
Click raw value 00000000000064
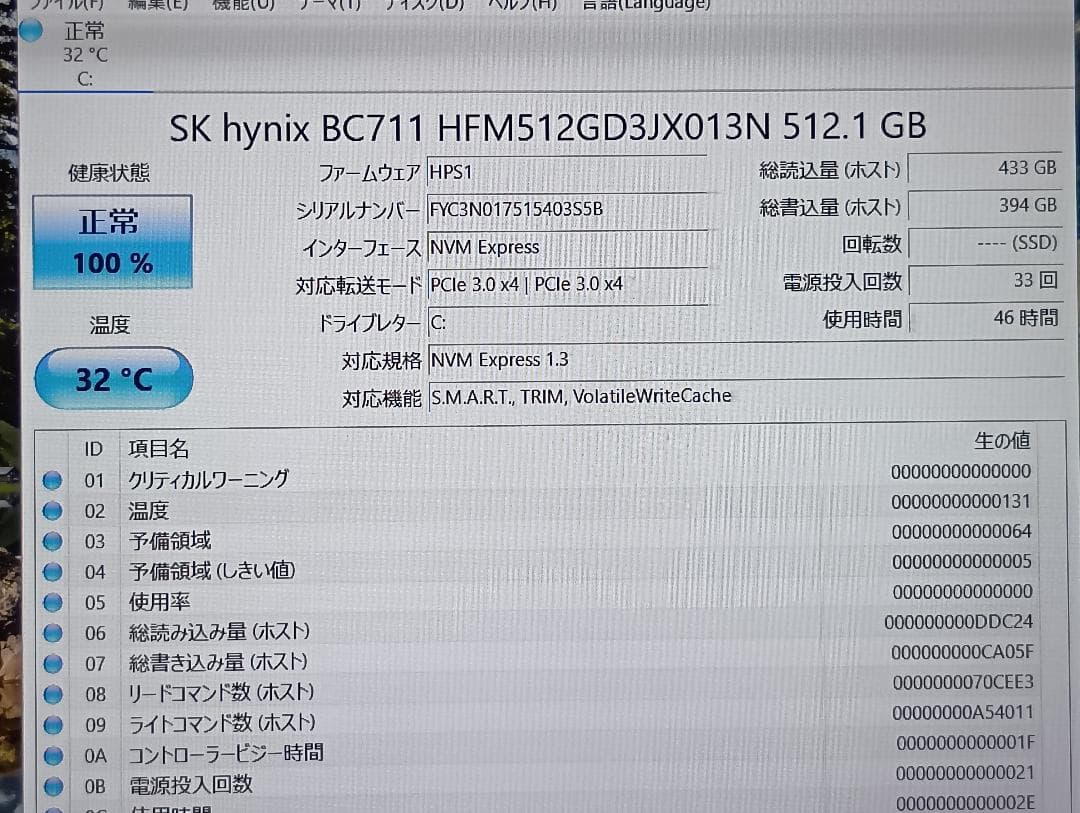coord(962,532)
